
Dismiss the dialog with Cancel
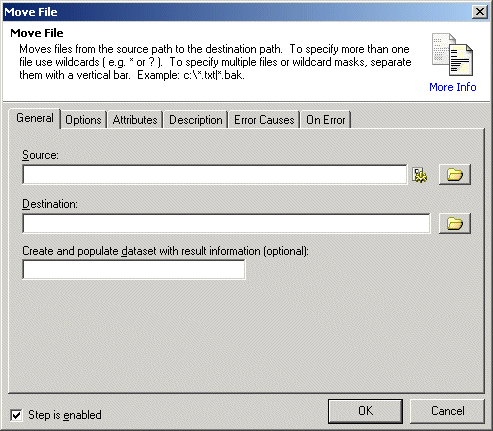tap(447, 411)
